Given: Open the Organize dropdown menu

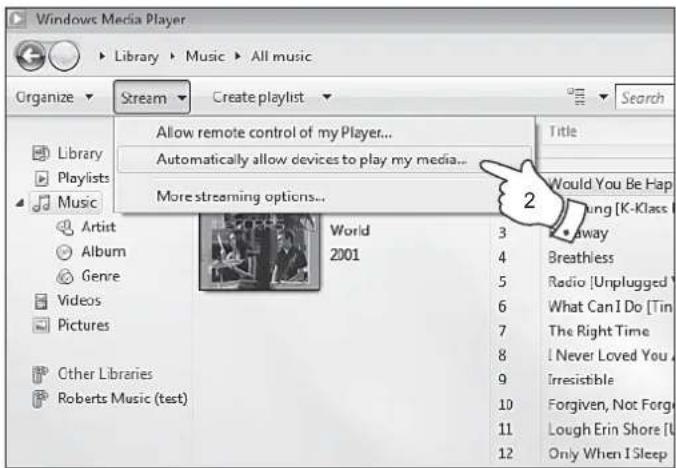Looking at the screenshot, I should pos(54,97).
